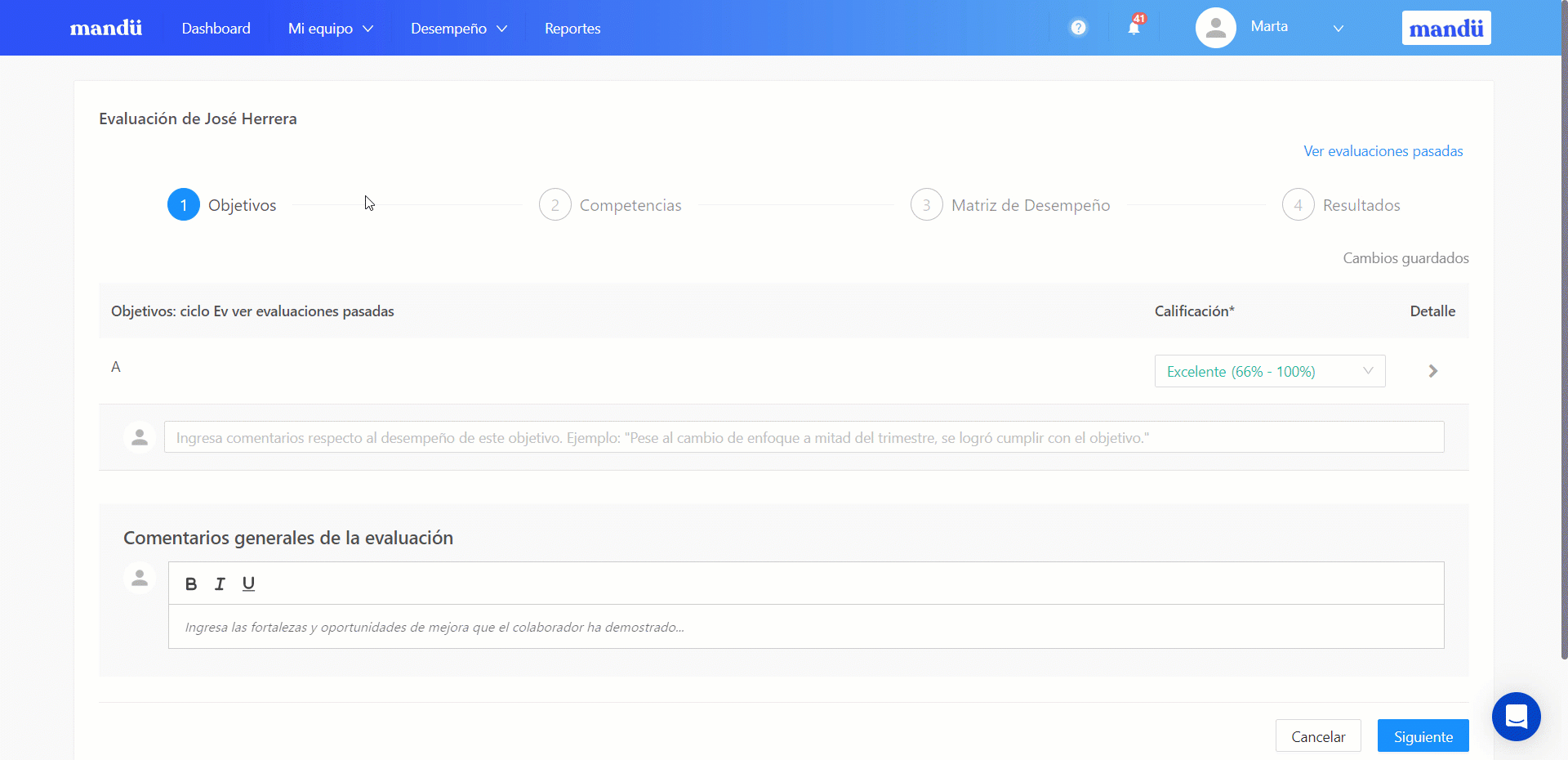Click the Detalle column header

point(1432,311)
